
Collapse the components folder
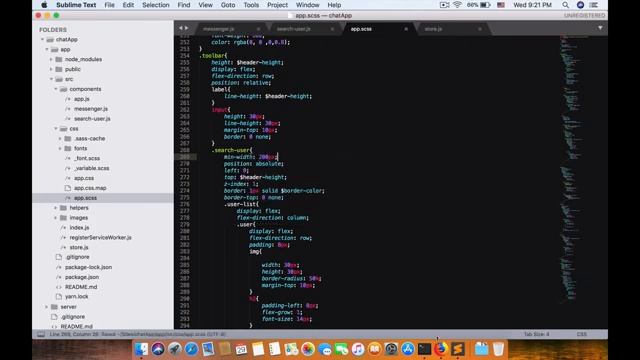56,89
